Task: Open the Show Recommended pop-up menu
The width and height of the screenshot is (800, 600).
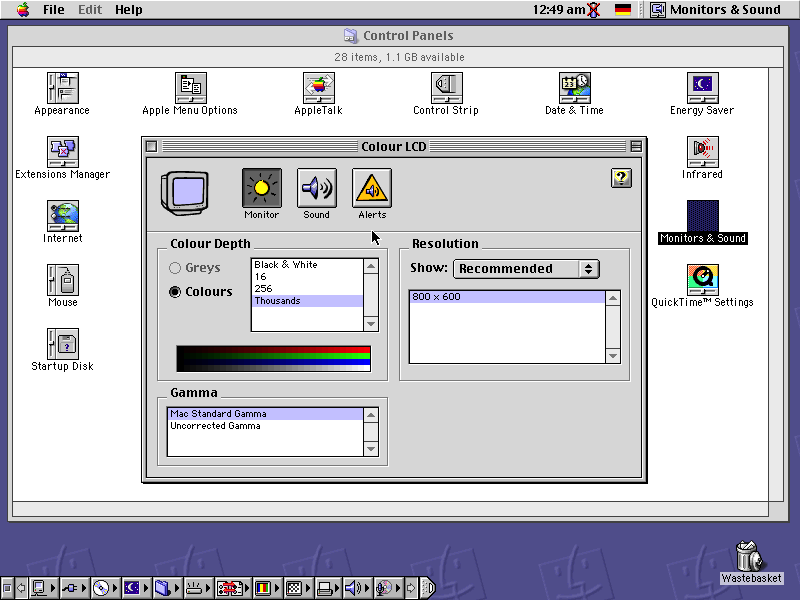Action: tap(526, 269)
